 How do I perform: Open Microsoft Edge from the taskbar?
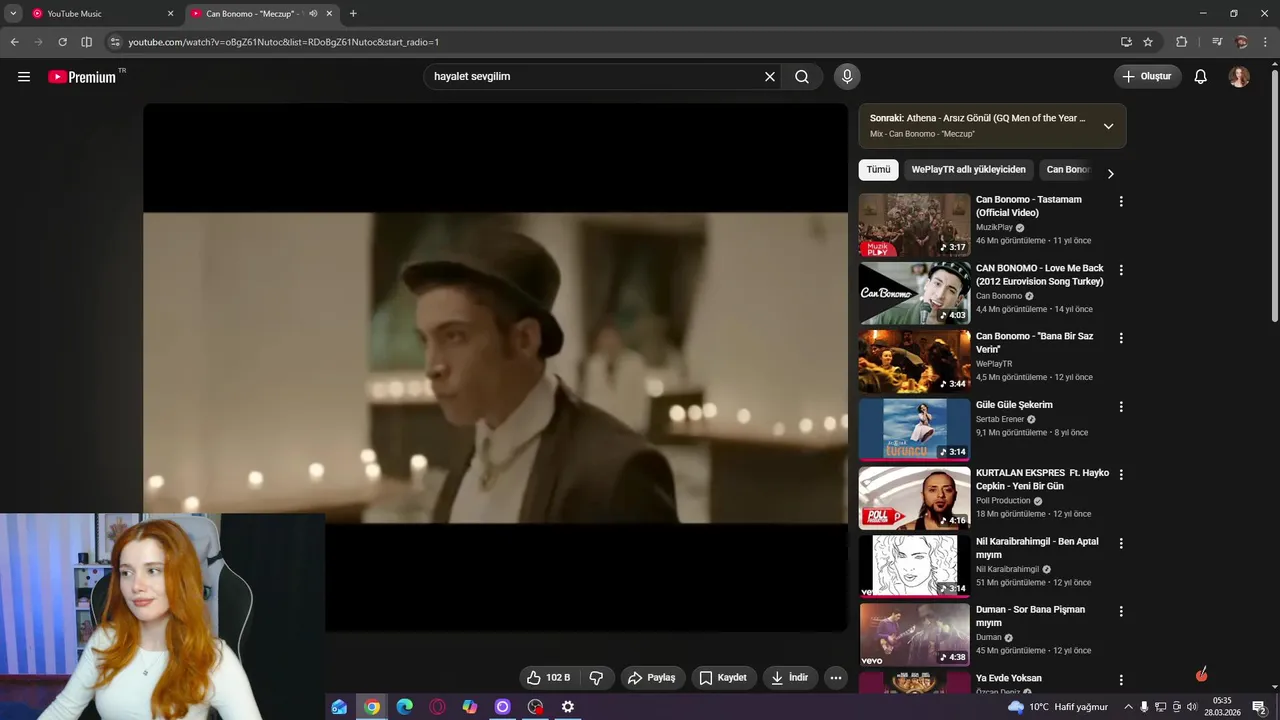(405, 707)
